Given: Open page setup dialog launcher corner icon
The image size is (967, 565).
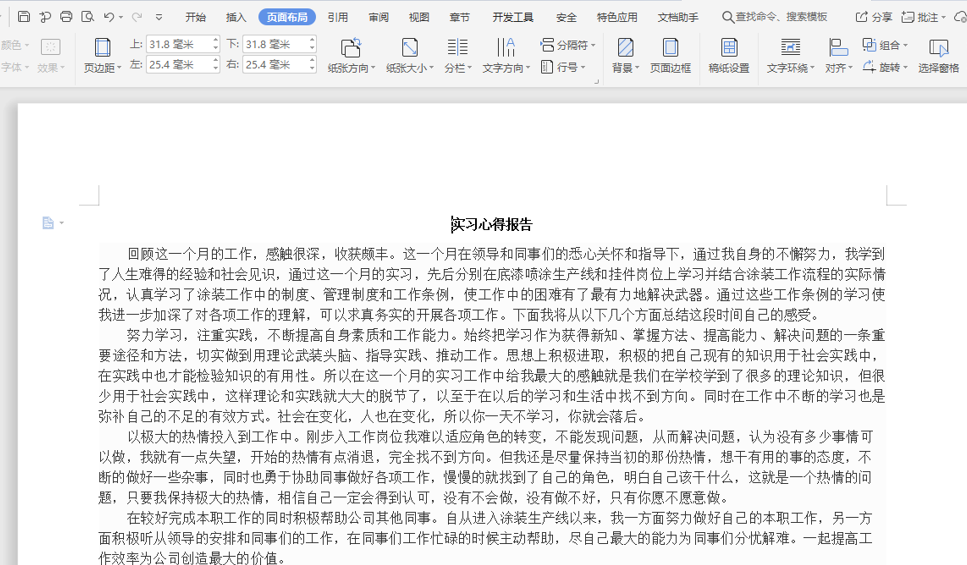Looking at the screenshot, I should pyautogui.click(x=596, y=81).
